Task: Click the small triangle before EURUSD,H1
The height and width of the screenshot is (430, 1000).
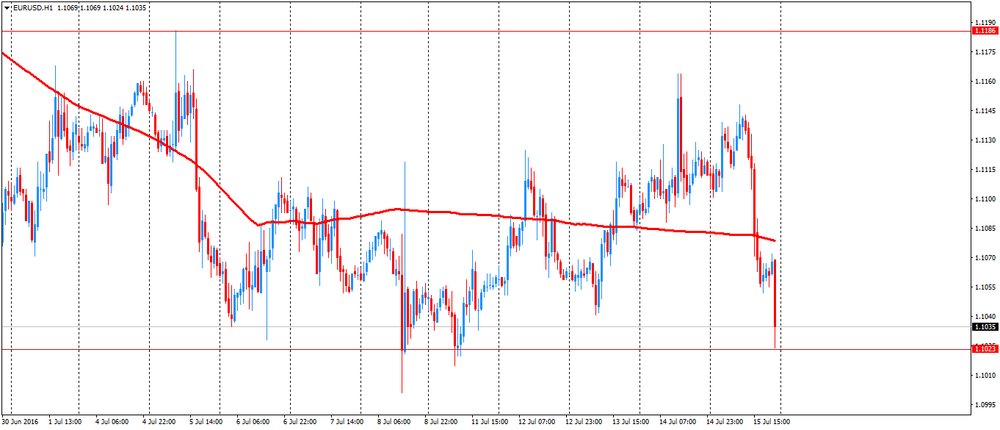Action: (6, 7)
